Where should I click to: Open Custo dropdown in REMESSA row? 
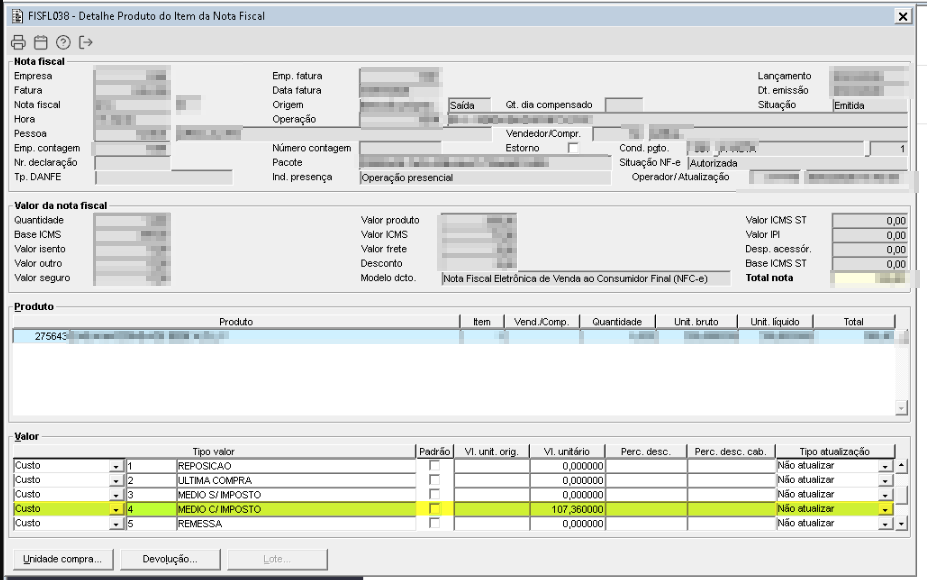[x=116, y=524]
